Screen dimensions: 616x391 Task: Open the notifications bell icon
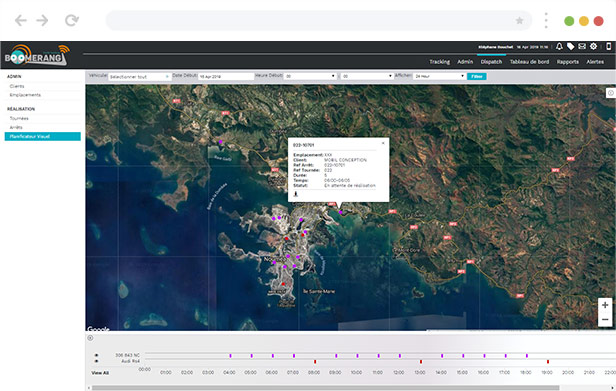(559, 46)
